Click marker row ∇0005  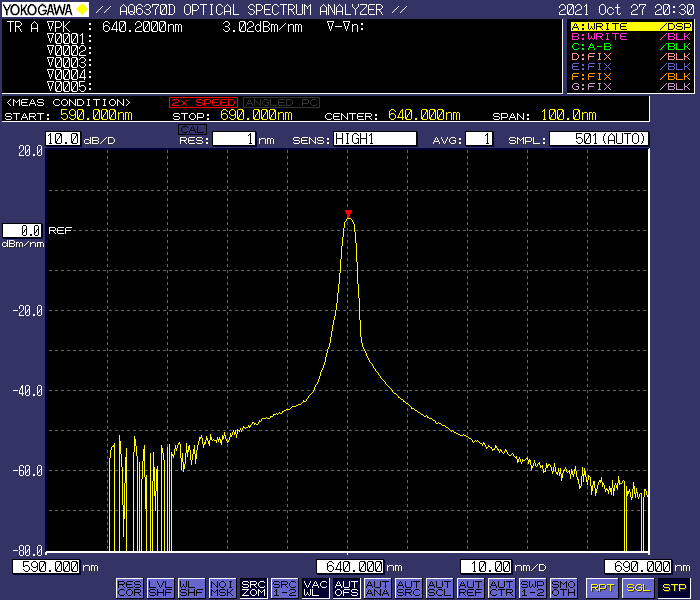[x=69, y=86]
